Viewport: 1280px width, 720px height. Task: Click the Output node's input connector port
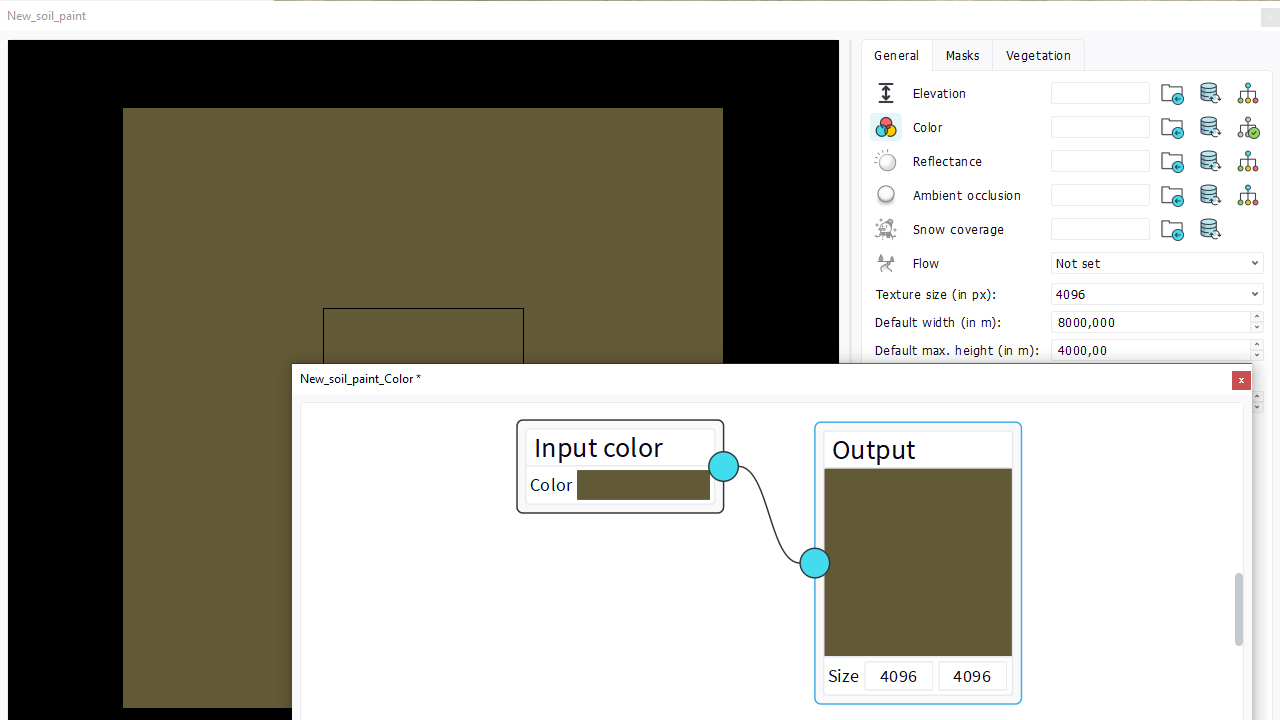[x=815, y=563]
